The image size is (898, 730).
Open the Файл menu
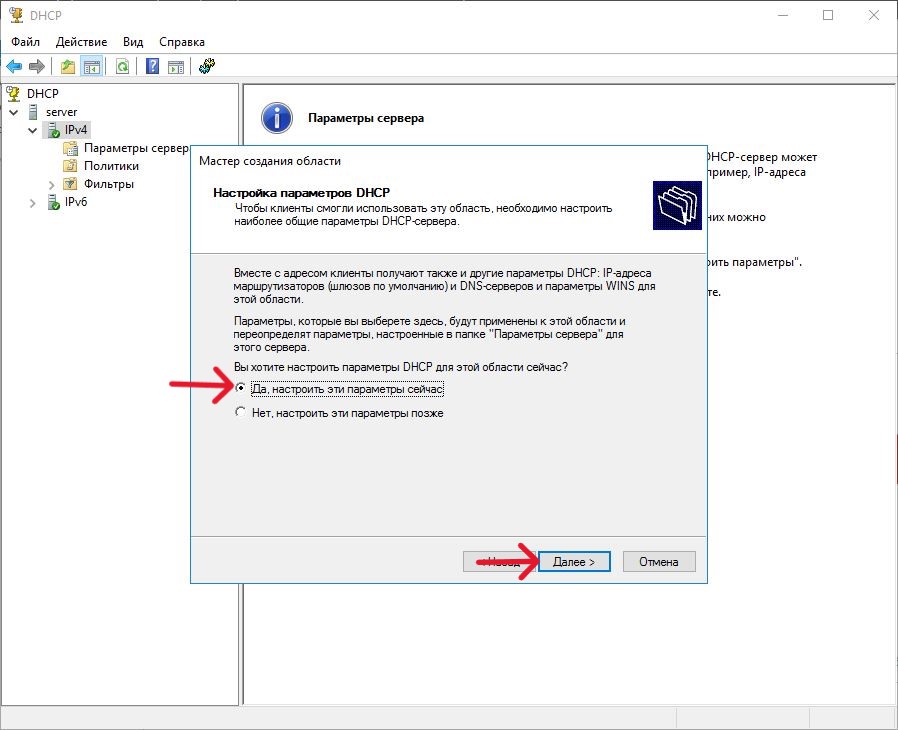tap(26, 42)
